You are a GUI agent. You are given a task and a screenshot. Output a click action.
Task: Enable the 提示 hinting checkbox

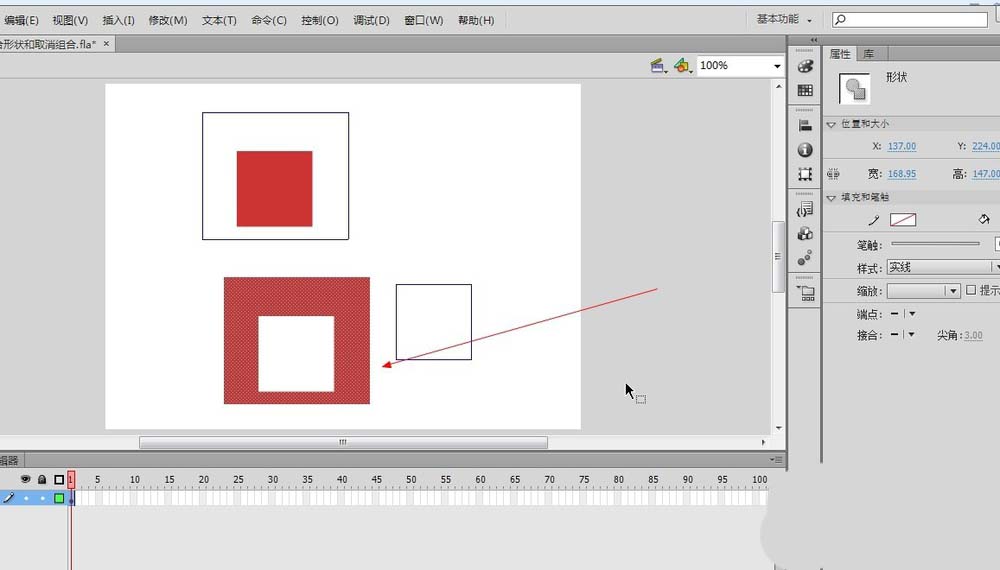tap(971, 290)
